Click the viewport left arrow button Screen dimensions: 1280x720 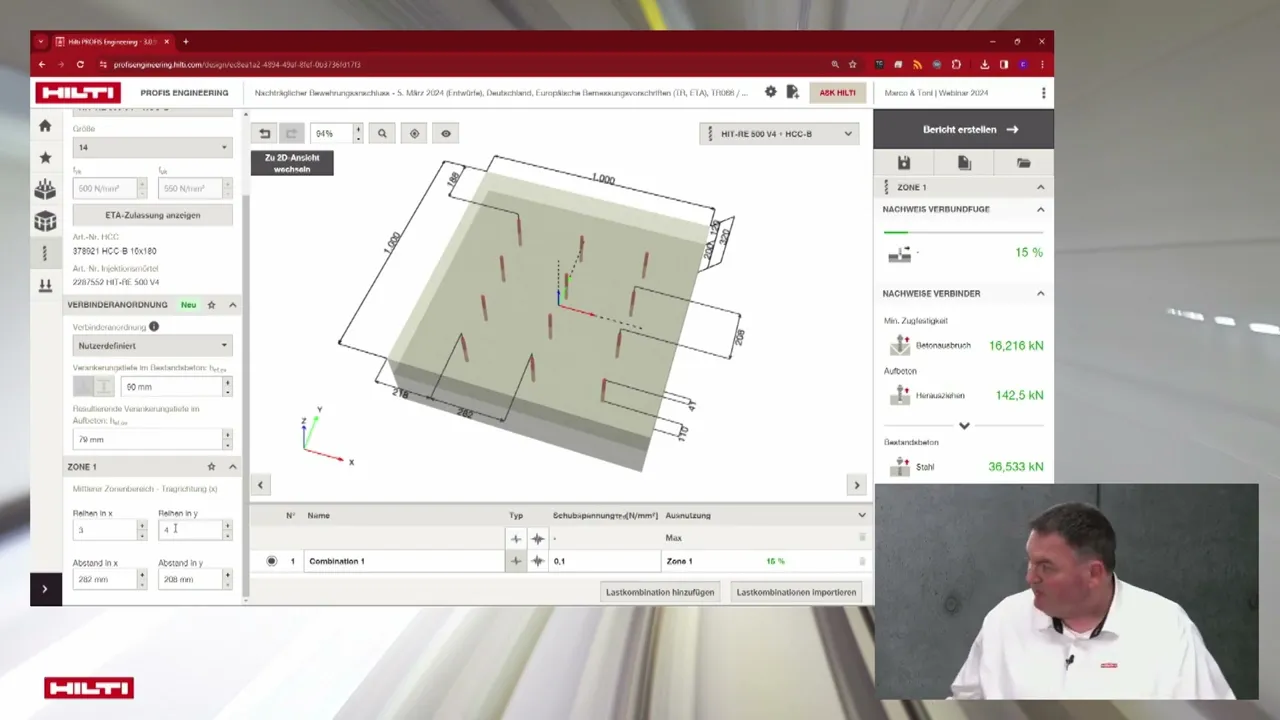coord(260,485)
